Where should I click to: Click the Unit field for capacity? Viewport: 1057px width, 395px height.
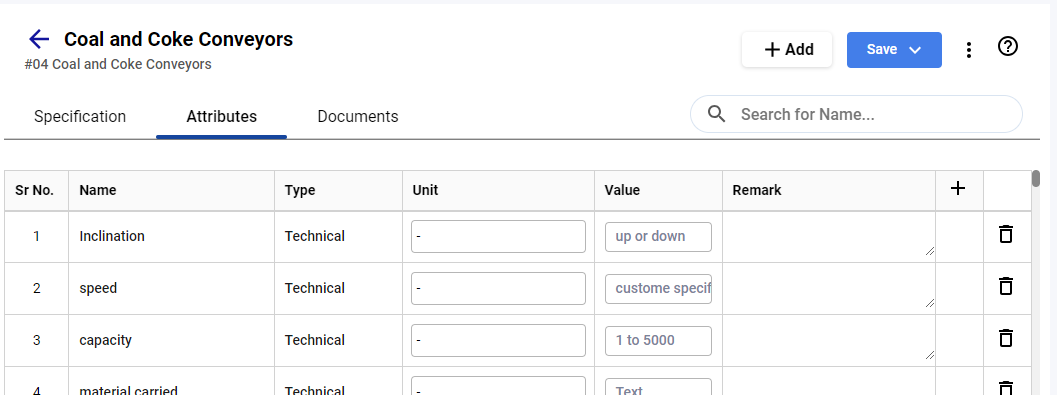[x=498, y=340]
